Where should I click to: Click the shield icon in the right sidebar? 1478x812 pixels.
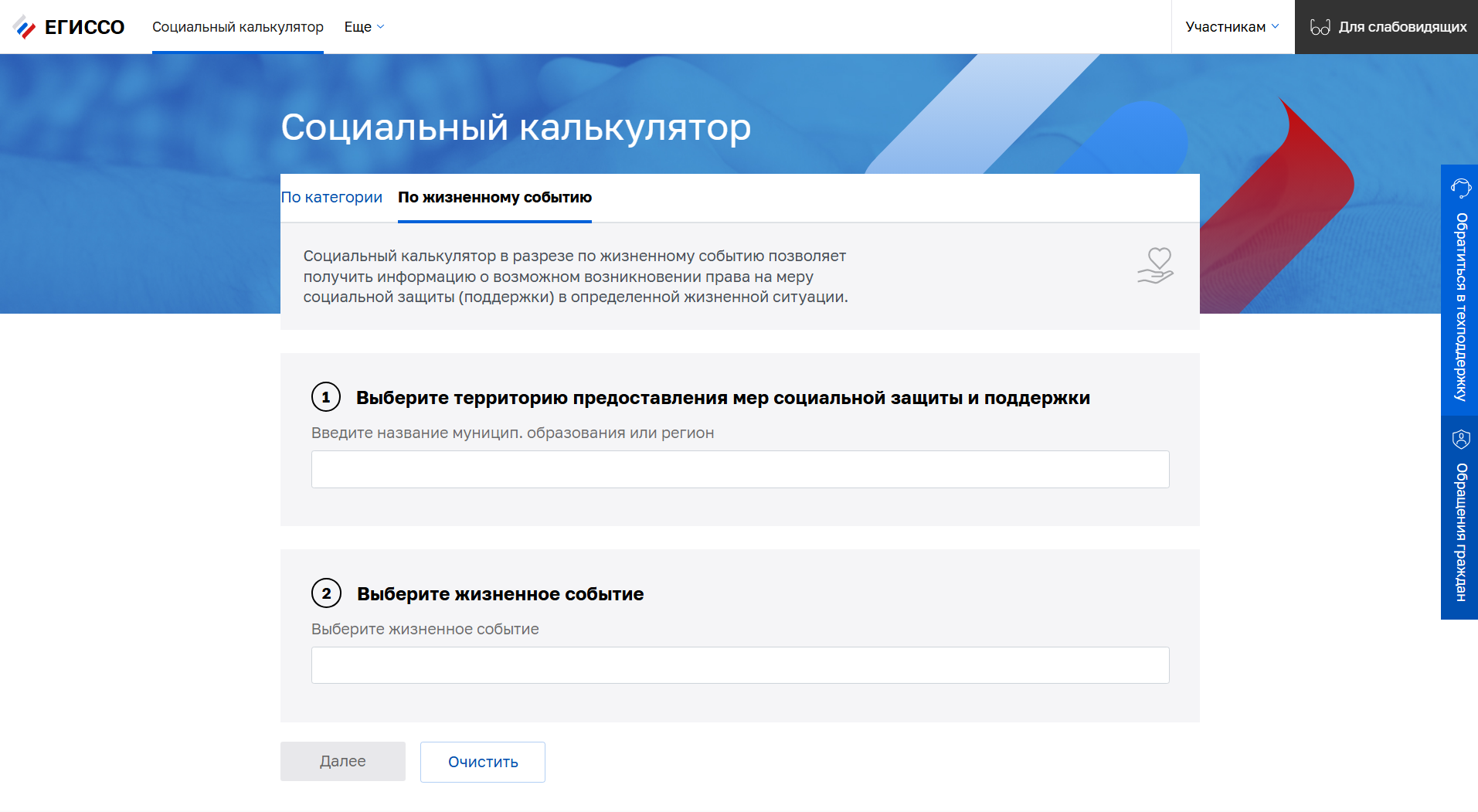[1459, 441]
